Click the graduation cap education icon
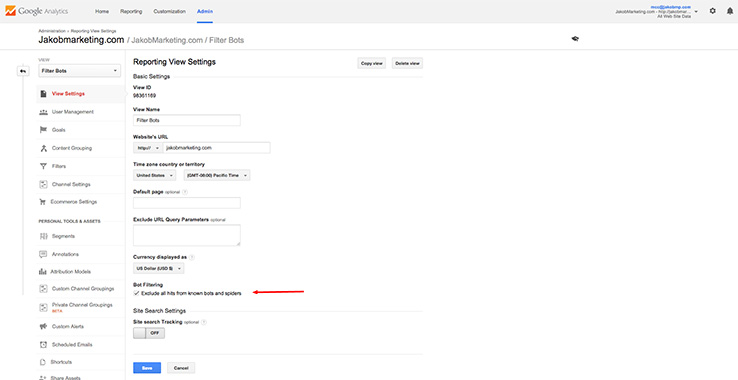The height and width of the screenshot is (380, 738). coord(575,39)
